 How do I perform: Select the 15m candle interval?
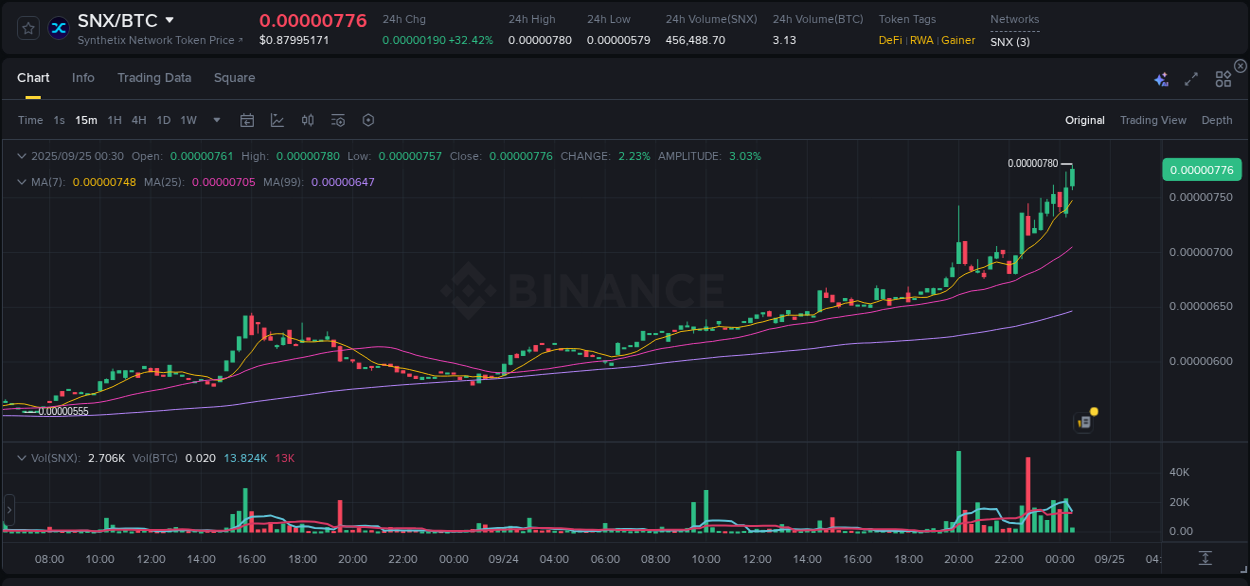[86, 120]
